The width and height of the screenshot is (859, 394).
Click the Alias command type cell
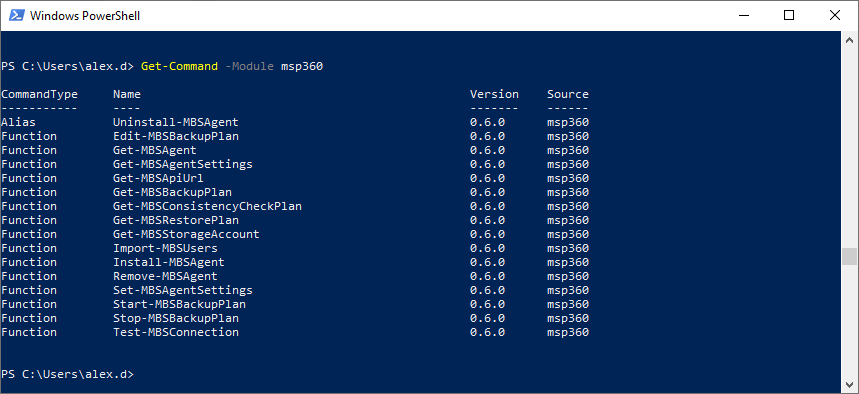[19, 122]
